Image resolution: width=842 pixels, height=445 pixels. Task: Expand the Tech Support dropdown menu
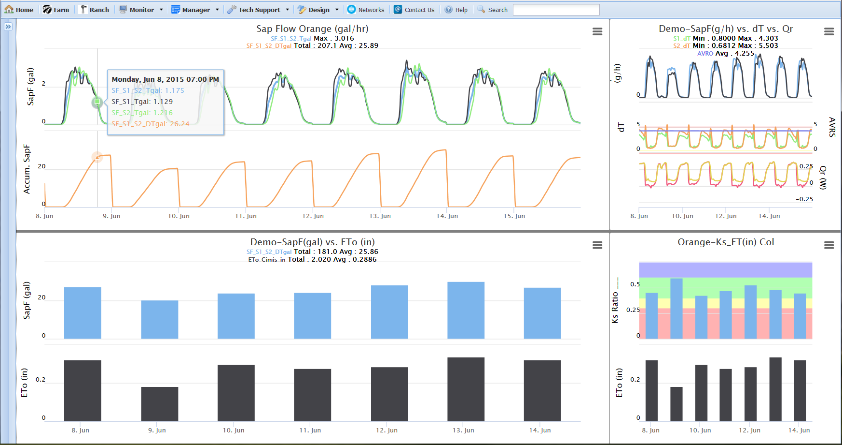pos(257,8)
